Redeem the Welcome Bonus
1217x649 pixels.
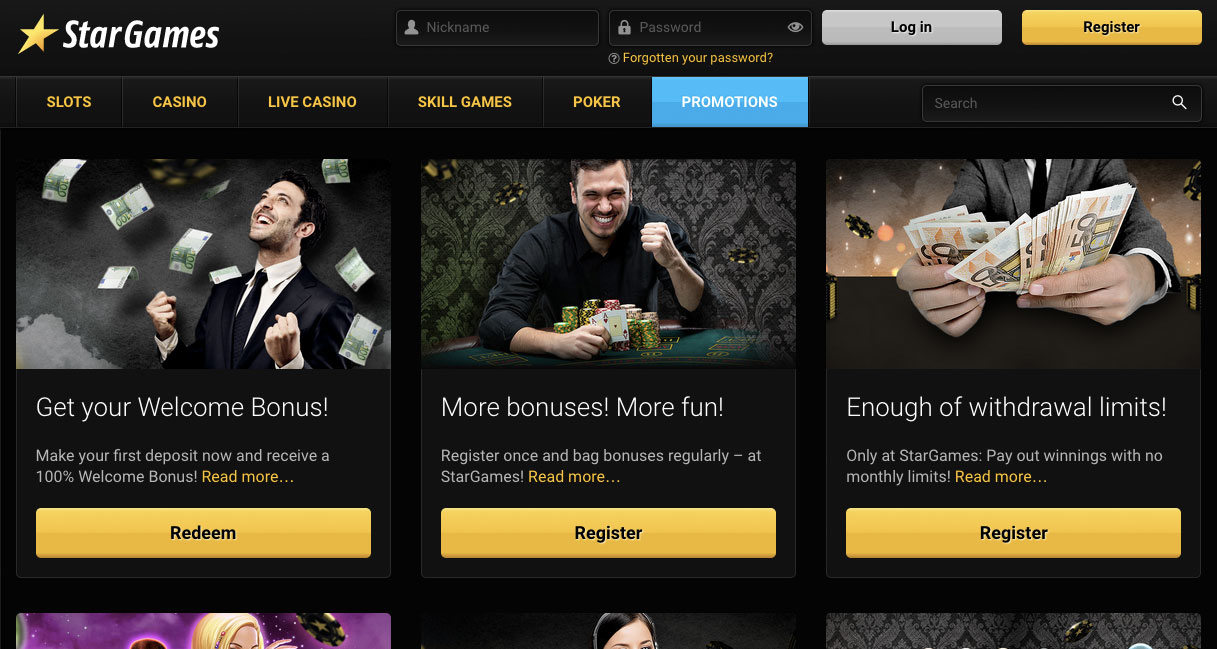(x=203, y=533)
